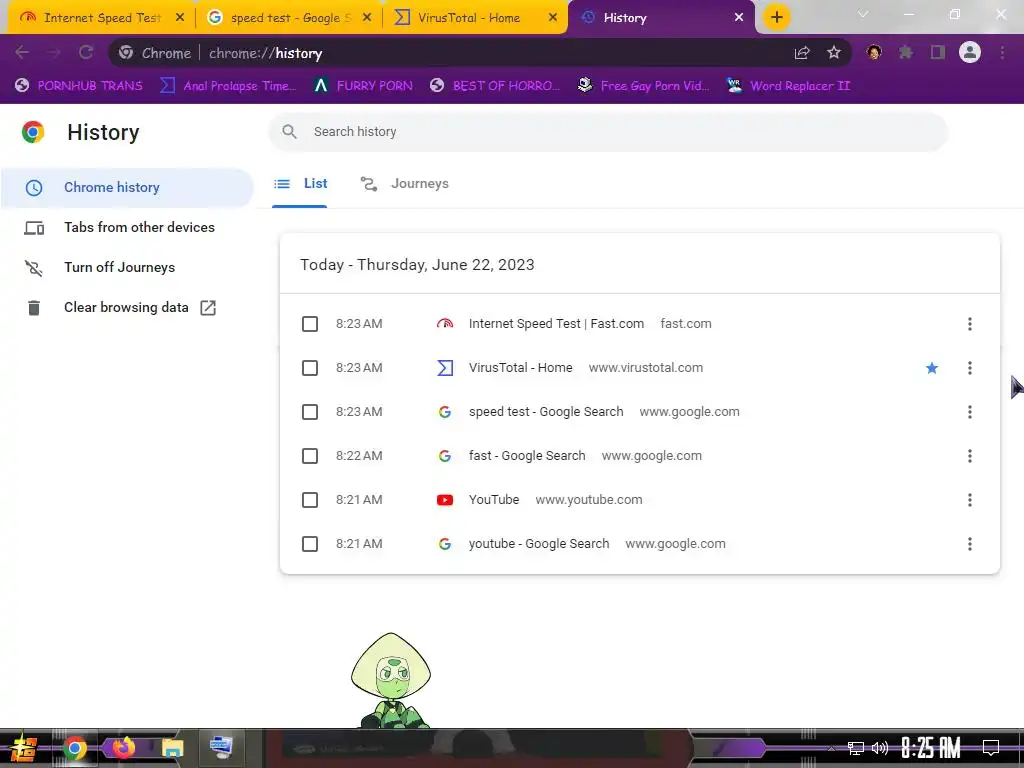
Task: Check the Internet Speed Test history entry checkbox
Action: coord(310,324)
